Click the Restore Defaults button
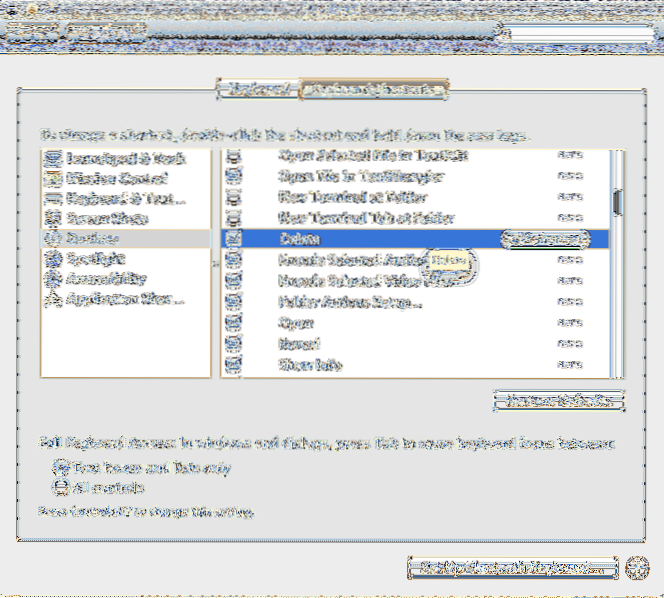 click(558, 400)
